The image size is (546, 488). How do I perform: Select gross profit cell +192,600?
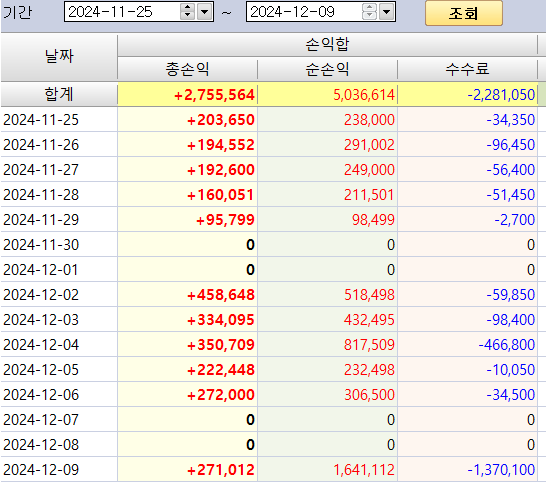click(x=187, y=170)
